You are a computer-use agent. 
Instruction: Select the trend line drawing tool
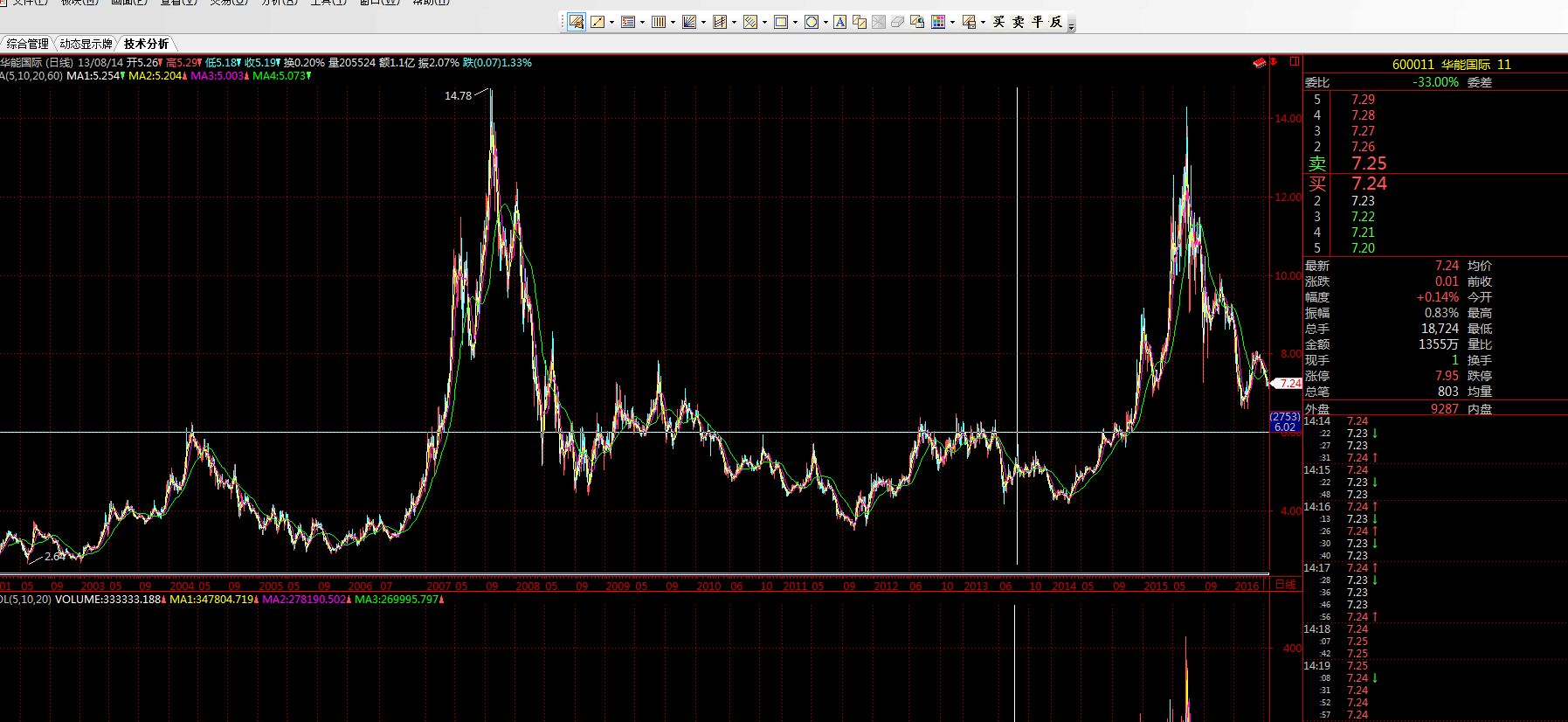[x=597, y=22]
